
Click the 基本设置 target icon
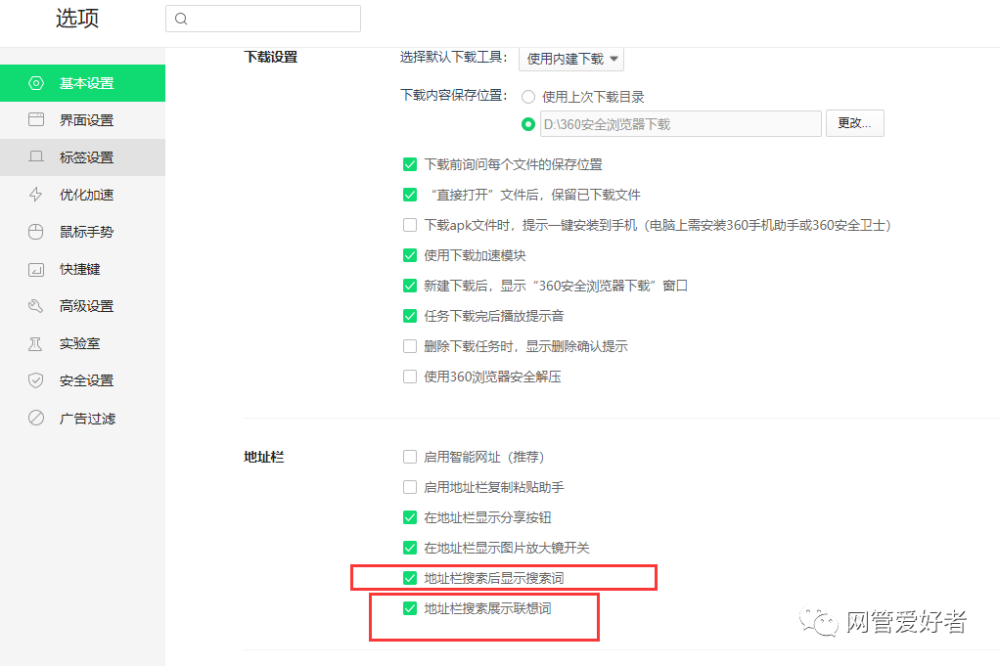coord(36,83)
